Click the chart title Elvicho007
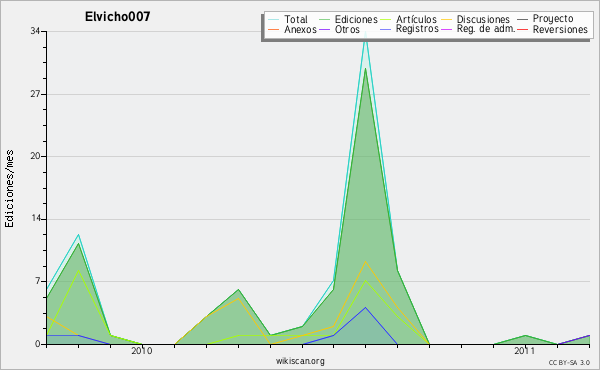The height and width of the screenshot is (370, 600). click(x=117, y=16)
